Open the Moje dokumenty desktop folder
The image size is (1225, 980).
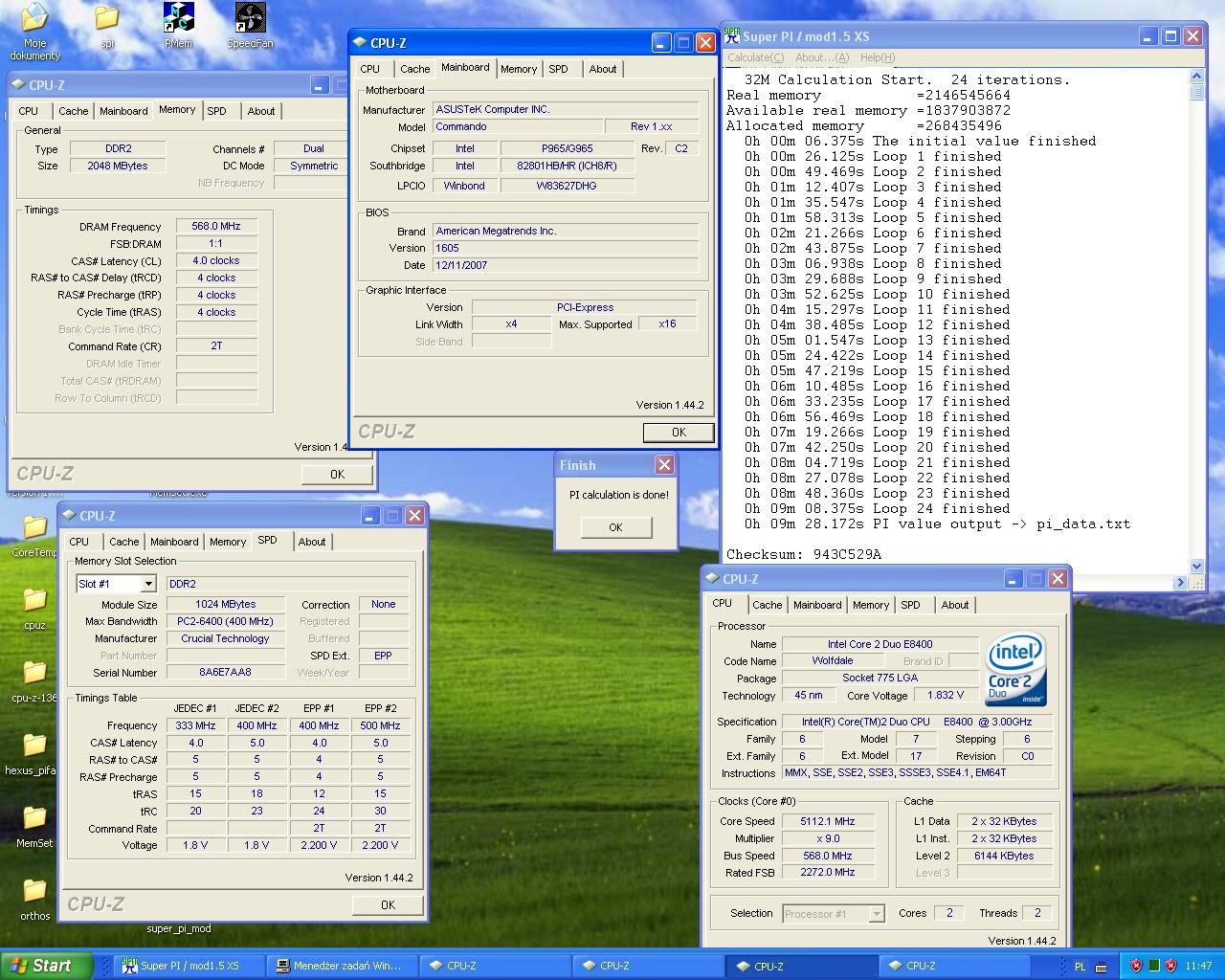34,31
